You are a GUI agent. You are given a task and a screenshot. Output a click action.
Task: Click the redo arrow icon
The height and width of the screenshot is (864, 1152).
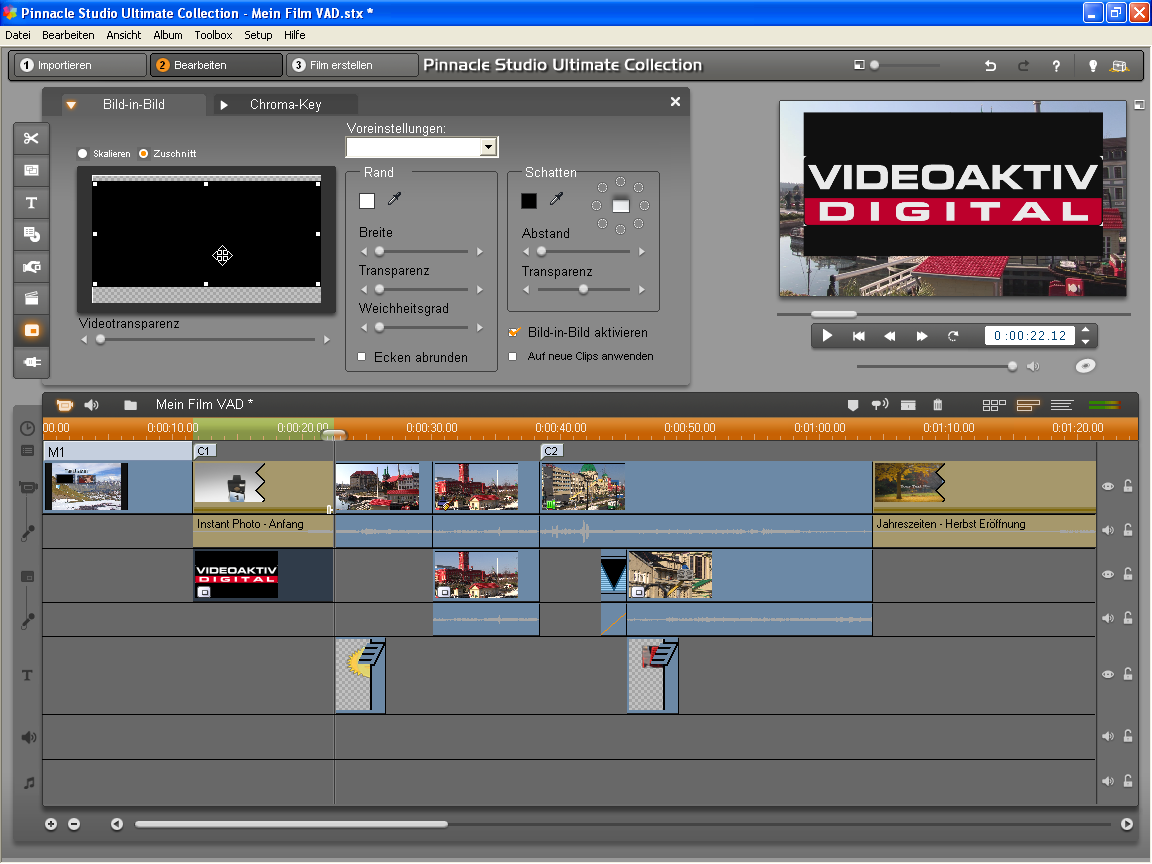click(1023, 65)
